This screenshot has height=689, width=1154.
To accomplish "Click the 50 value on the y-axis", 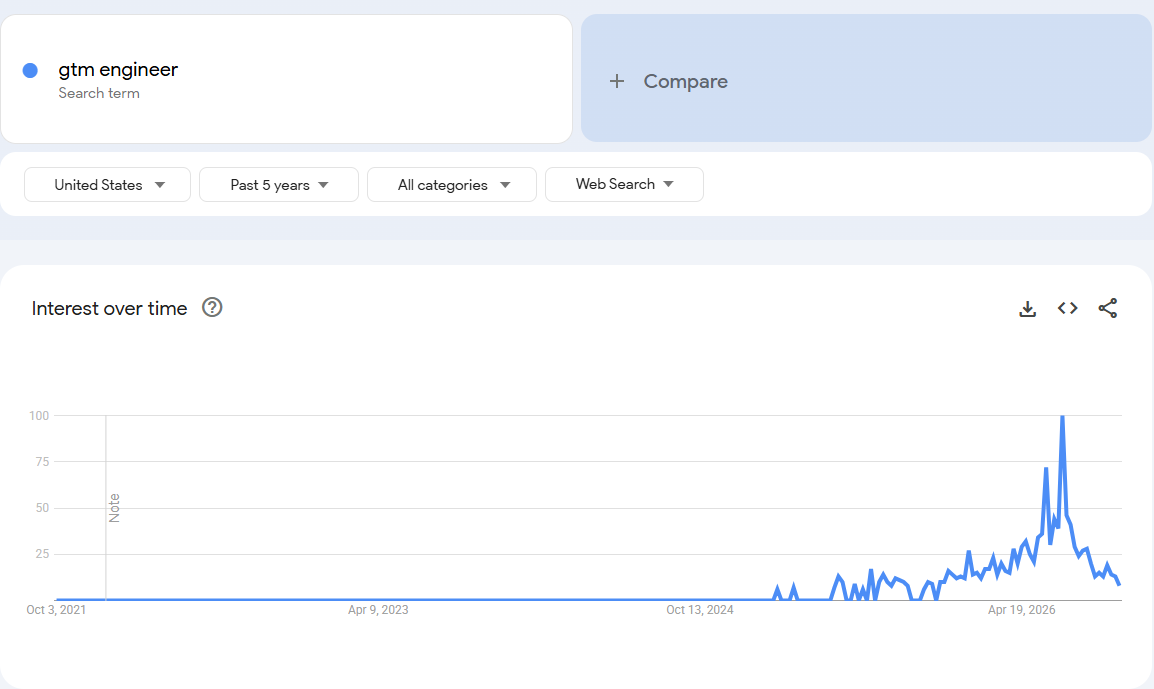I will coord(42,508).
